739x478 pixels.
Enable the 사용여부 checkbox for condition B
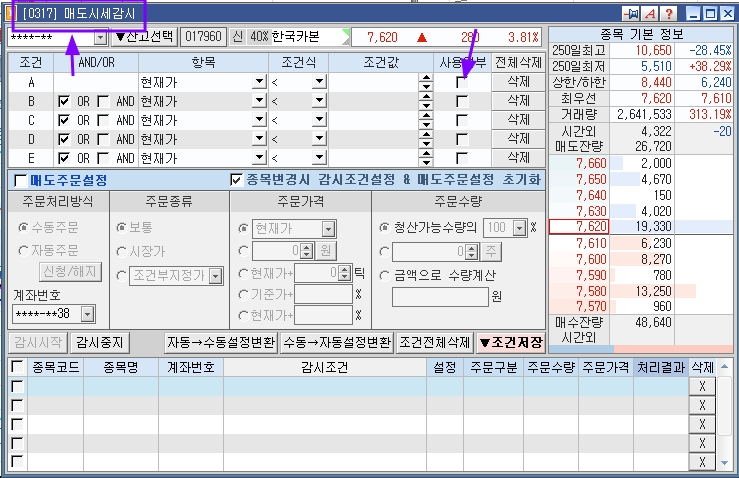click(462, 101)
